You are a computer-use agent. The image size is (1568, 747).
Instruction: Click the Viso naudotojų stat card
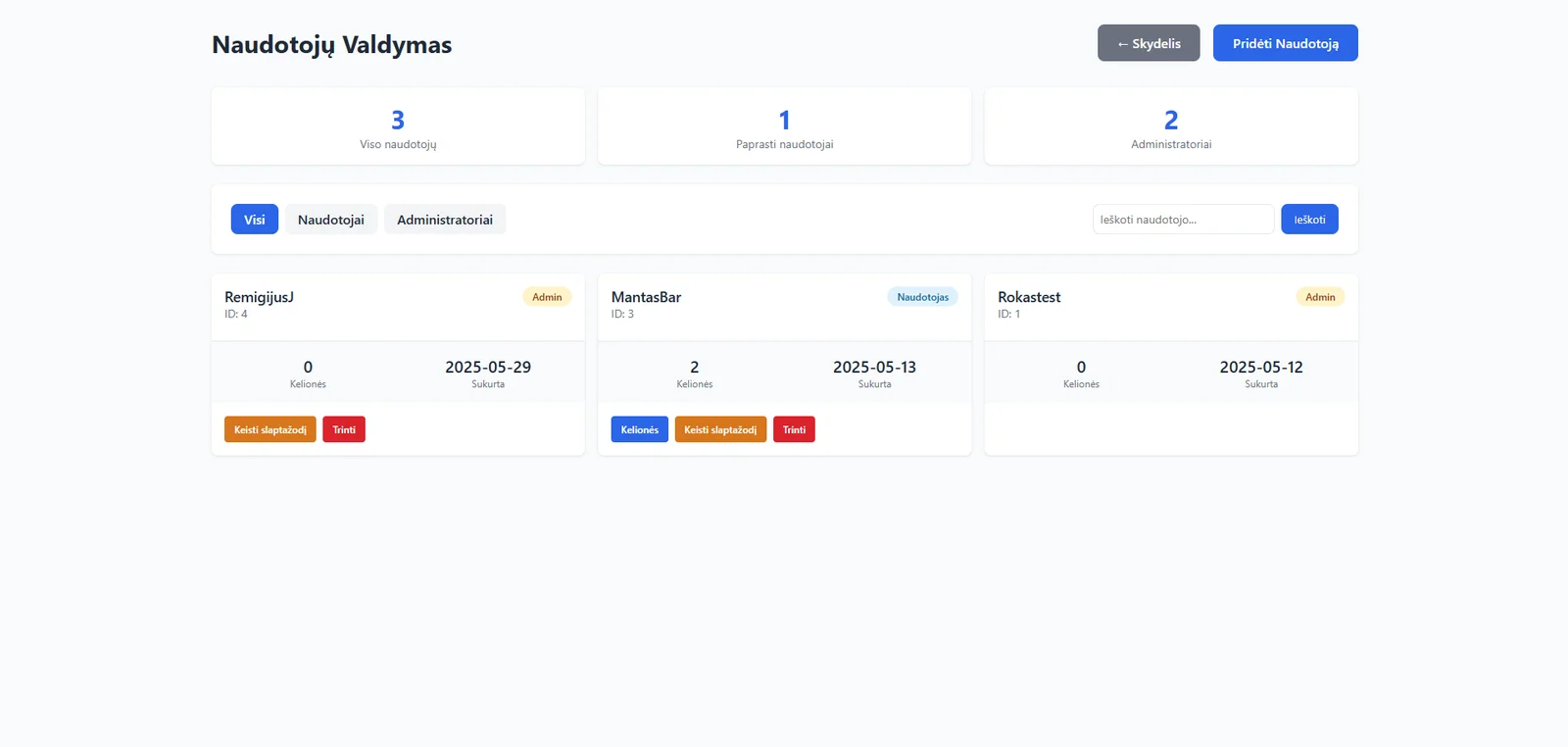click(x=398, y=126)
